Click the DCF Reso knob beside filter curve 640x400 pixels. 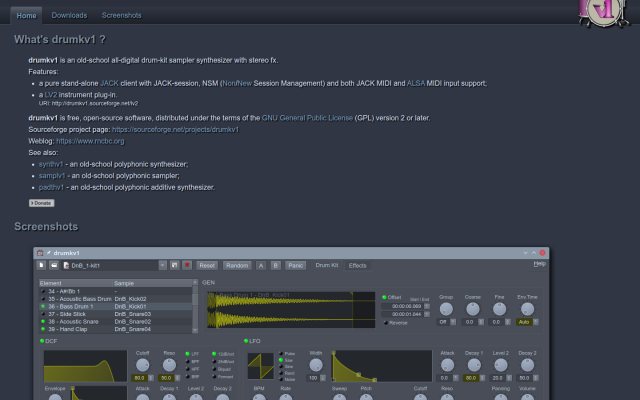169,365
